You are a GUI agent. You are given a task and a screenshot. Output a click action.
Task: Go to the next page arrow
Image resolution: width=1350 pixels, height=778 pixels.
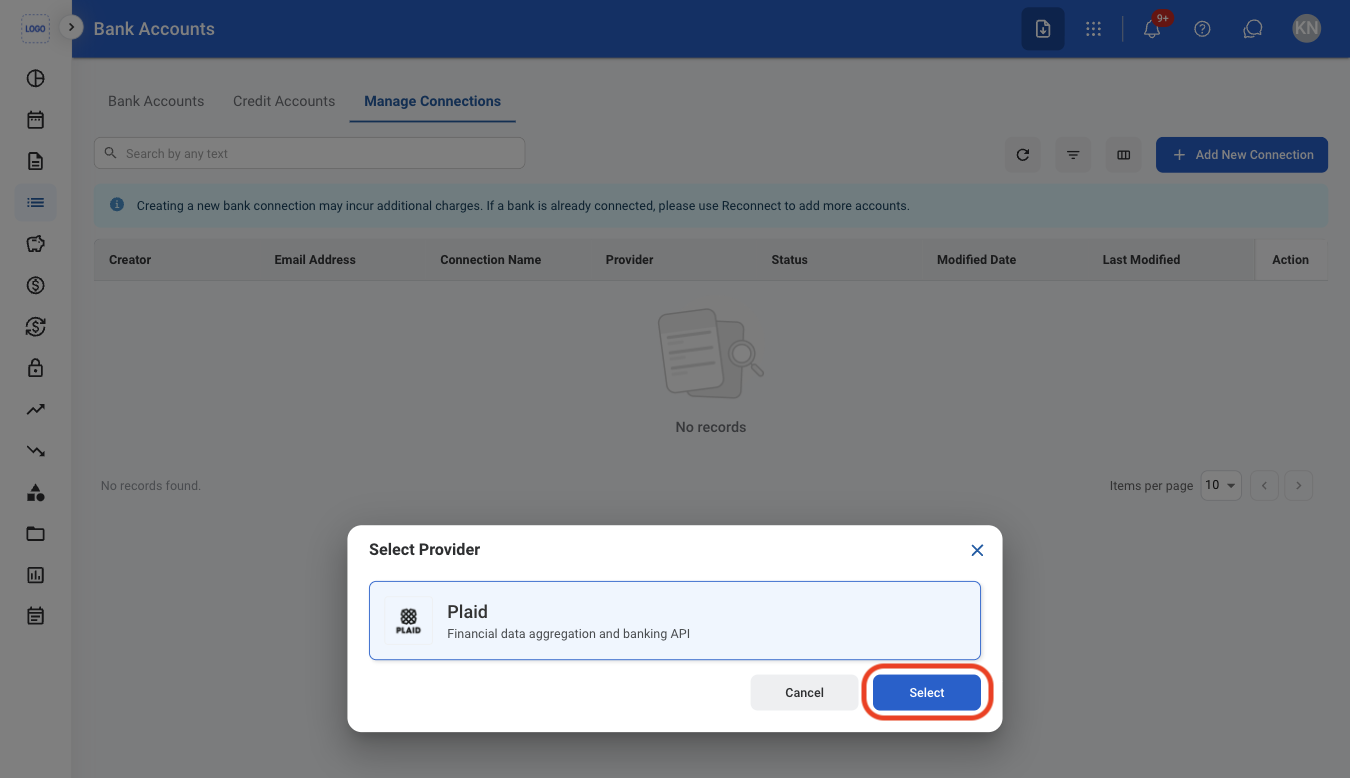coord(1298,485)
